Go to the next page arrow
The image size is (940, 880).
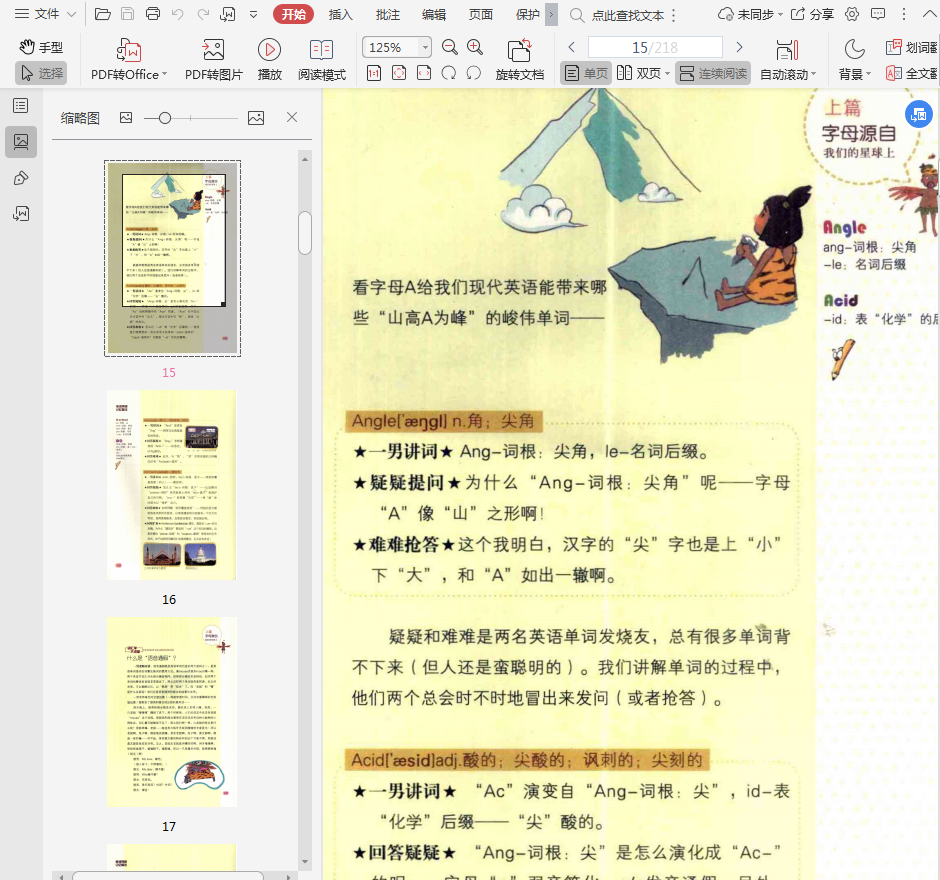point(739,47)
